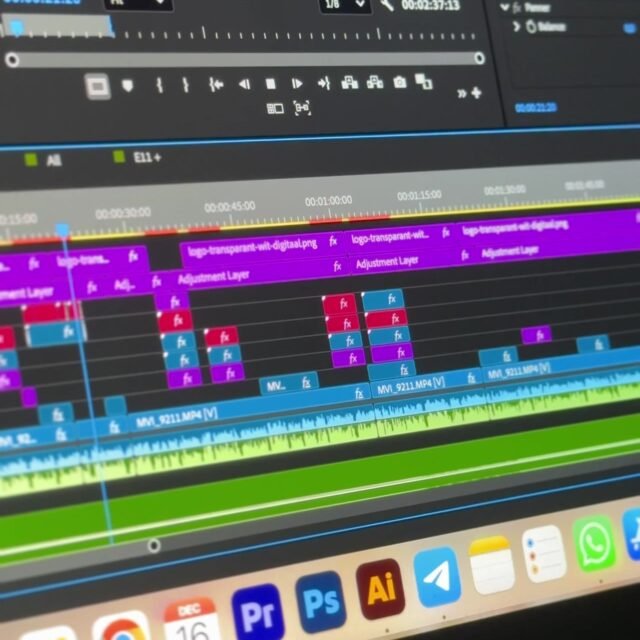Click the Premiere Pro dock icon
This screenshot has width=640, height=640.
(258, 612)
